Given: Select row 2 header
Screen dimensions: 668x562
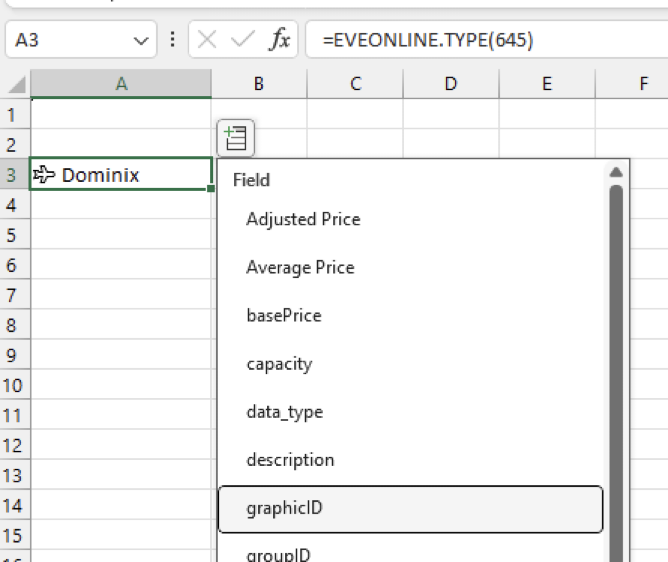Looking at the screenshot, I should (x=15, y=144).
